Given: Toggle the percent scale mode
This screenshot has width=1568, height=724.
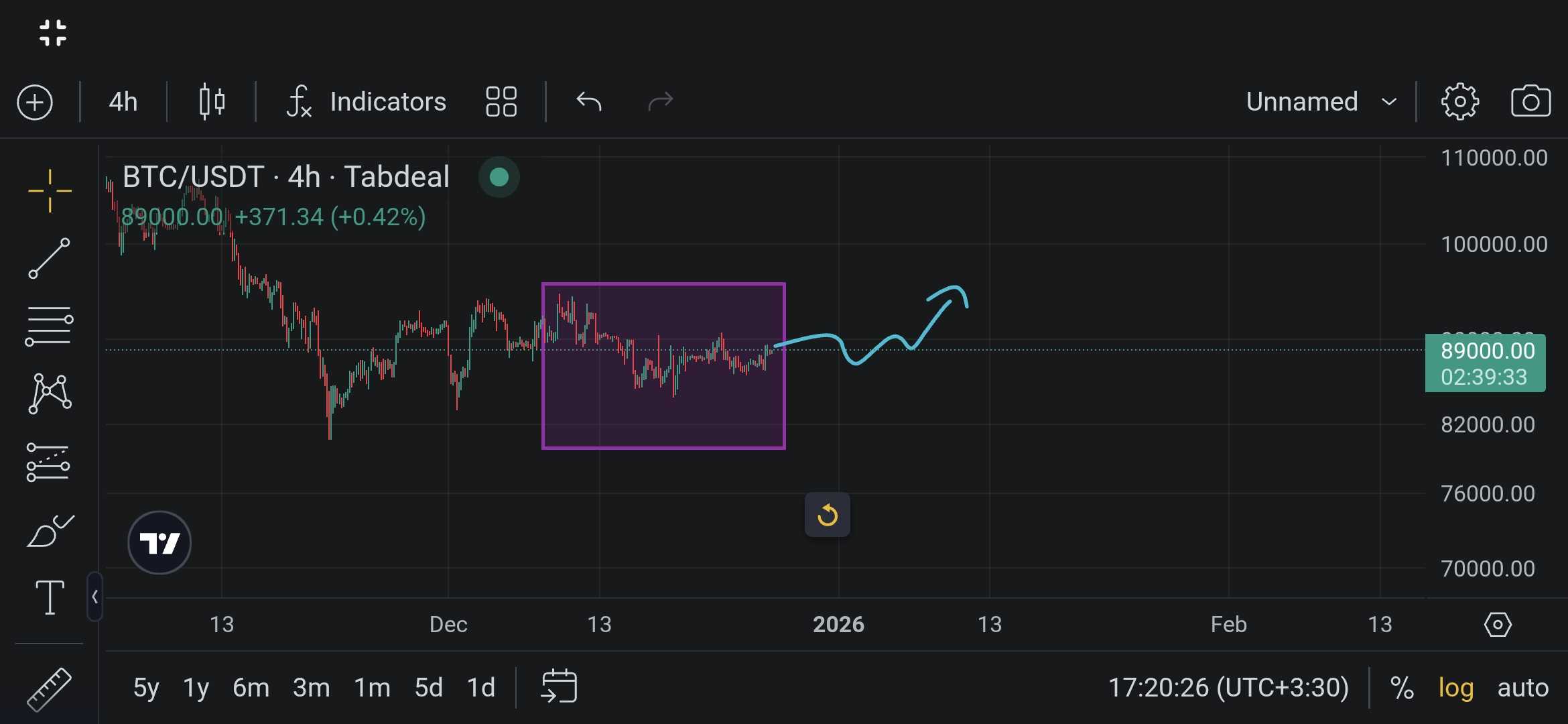Looking at the screenshot, I should 1402,688.
